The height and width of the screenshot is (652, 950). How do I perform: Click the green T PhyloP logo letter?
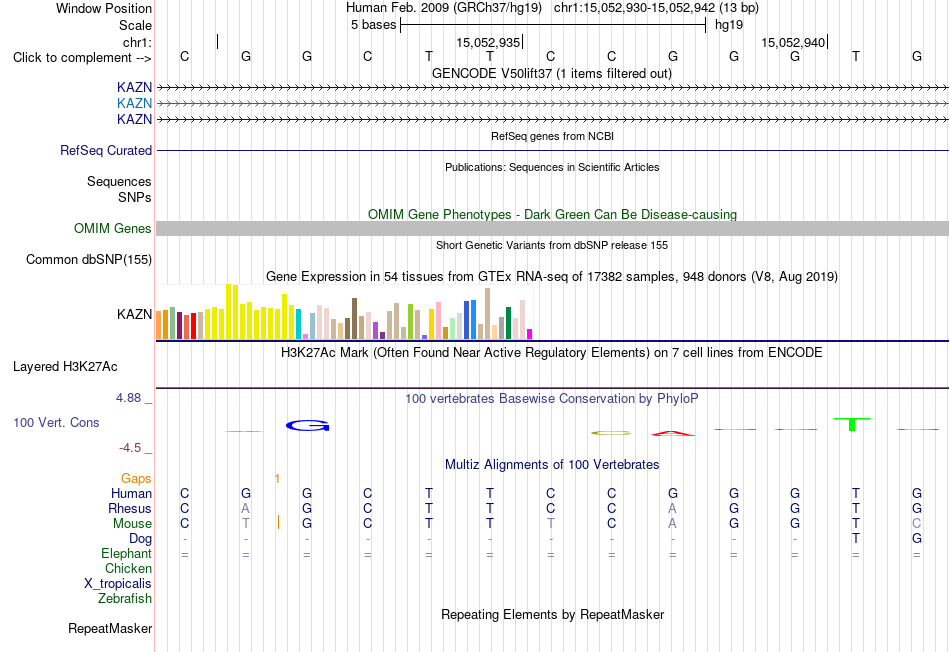[x=852, y=424]
